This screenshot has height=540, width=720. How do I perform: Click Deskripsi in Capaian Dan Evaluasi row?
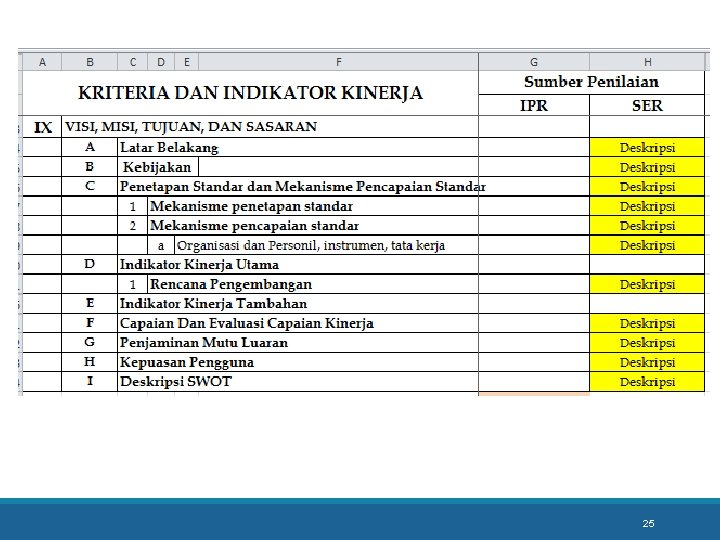(647, 323)
